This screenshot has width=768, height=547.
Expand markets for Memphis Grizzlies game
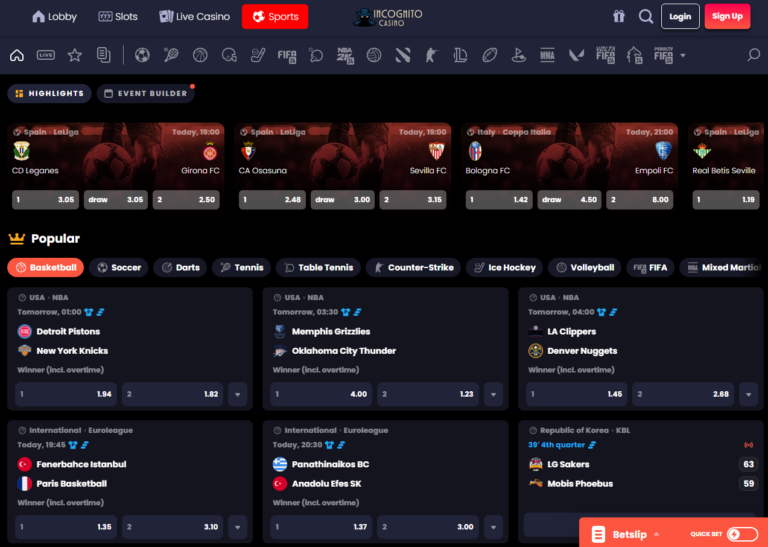[x=493, y=394]
